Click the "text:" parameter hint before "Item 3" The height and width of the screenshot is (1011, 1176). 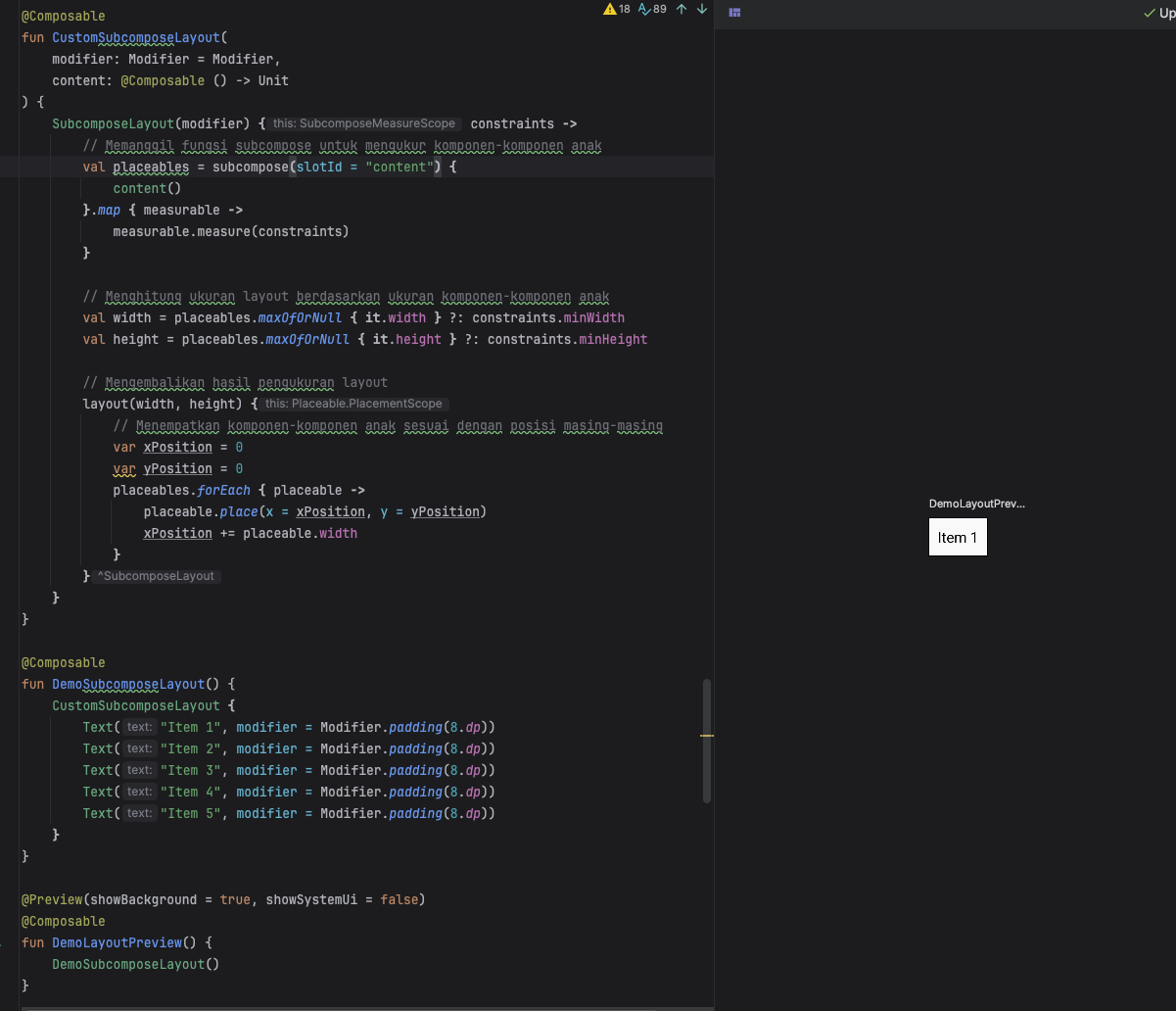click(x=140, y=771)
